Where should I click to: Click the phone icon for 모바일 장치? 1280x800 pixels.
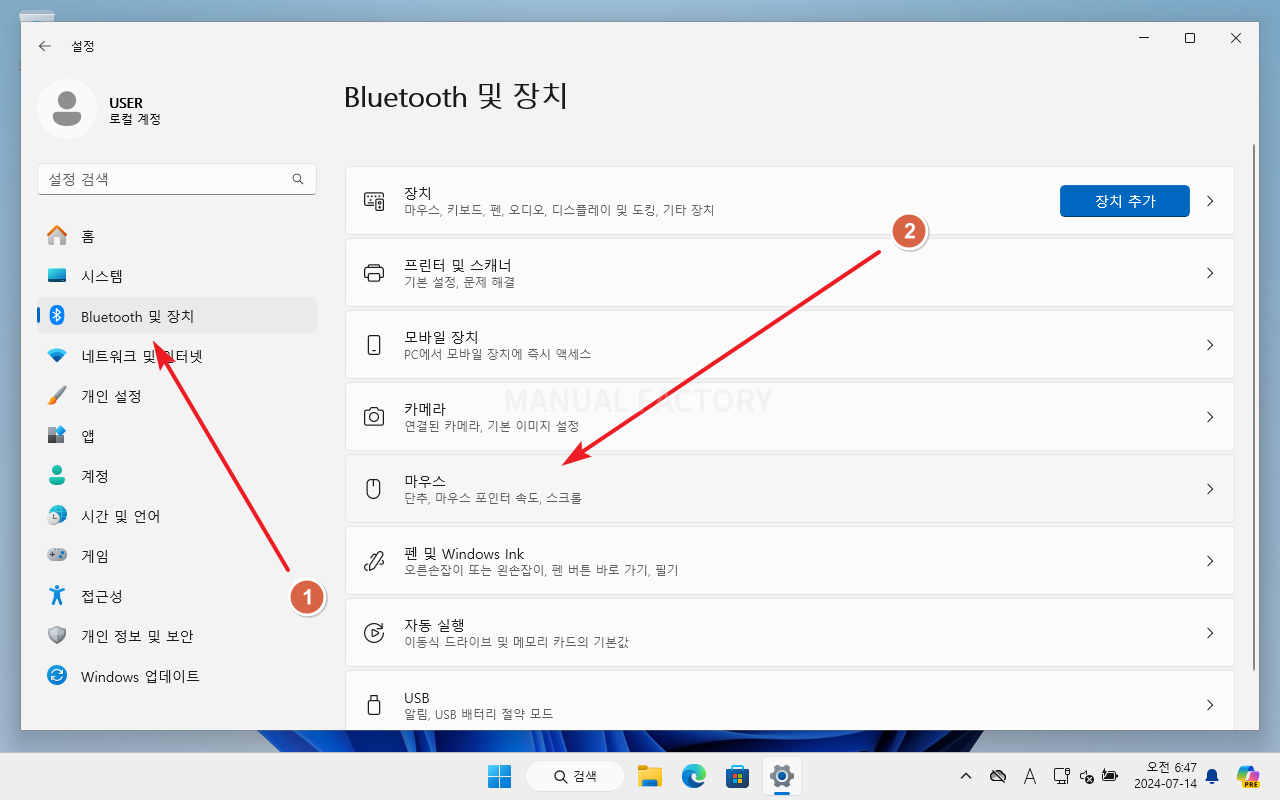(374, 345)
